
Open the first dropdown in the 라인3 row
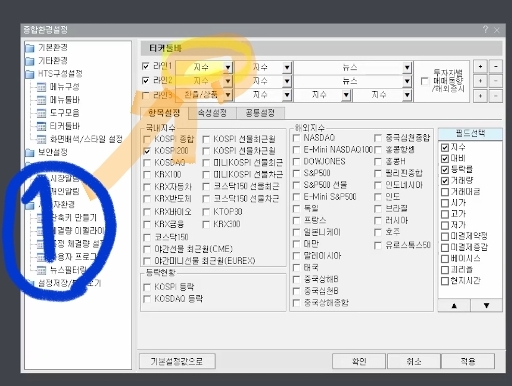tap(228, 95)
